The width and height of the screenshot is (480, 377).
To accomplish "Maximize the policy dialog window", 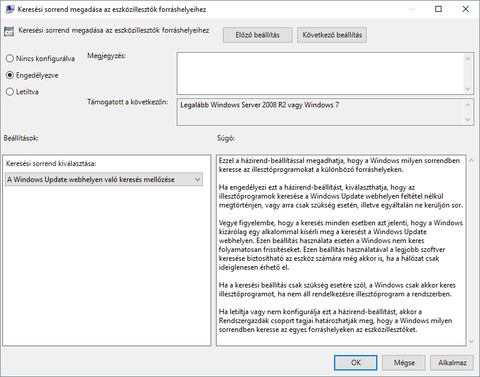I will point(438,9).
